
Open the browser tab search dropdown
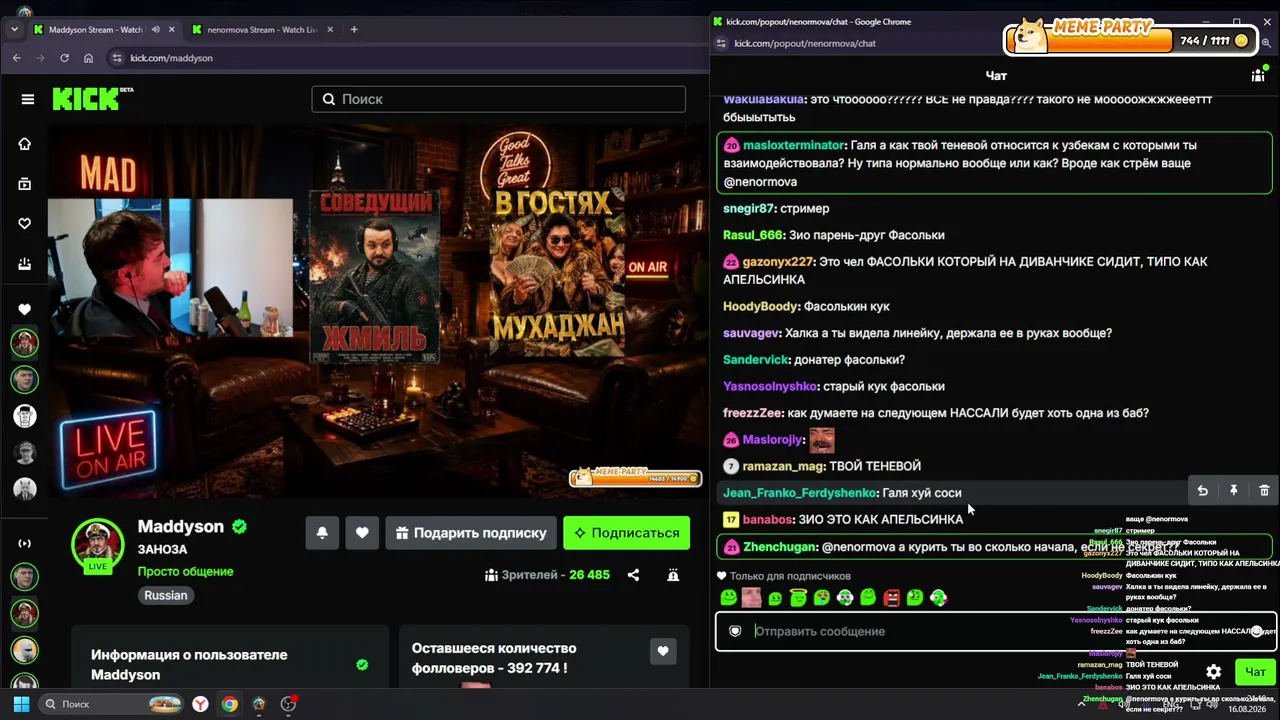tap(14, 30)
